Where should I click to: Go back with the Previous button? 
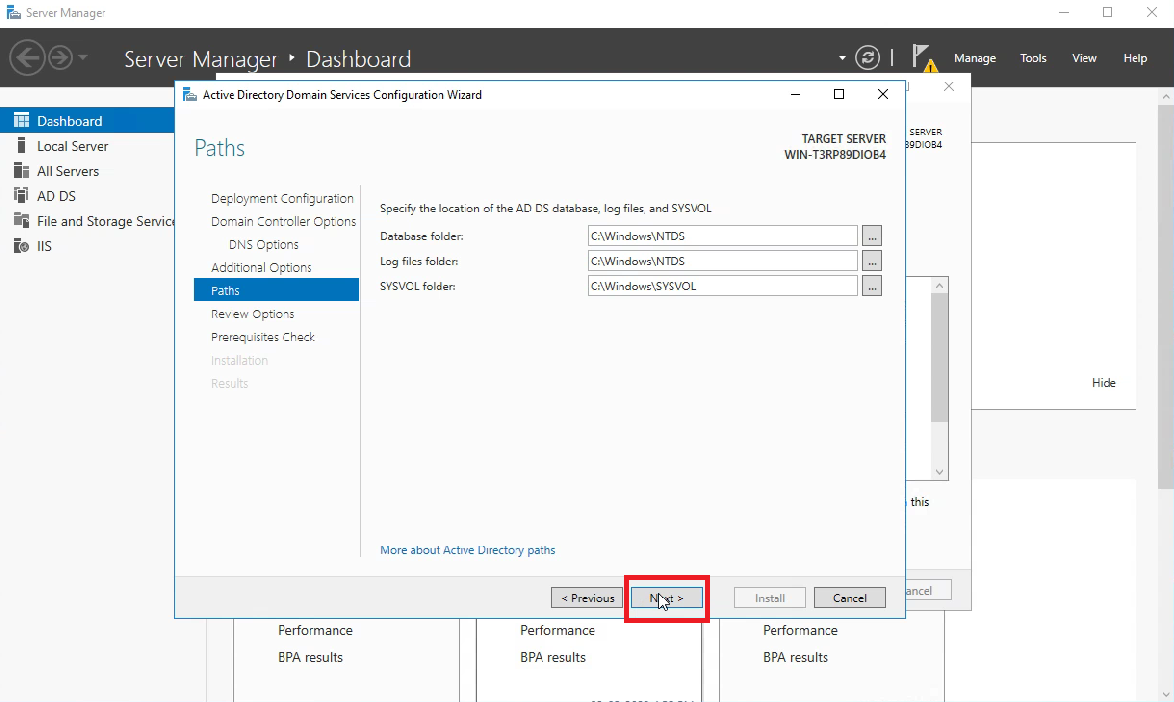tap(586, 597)
